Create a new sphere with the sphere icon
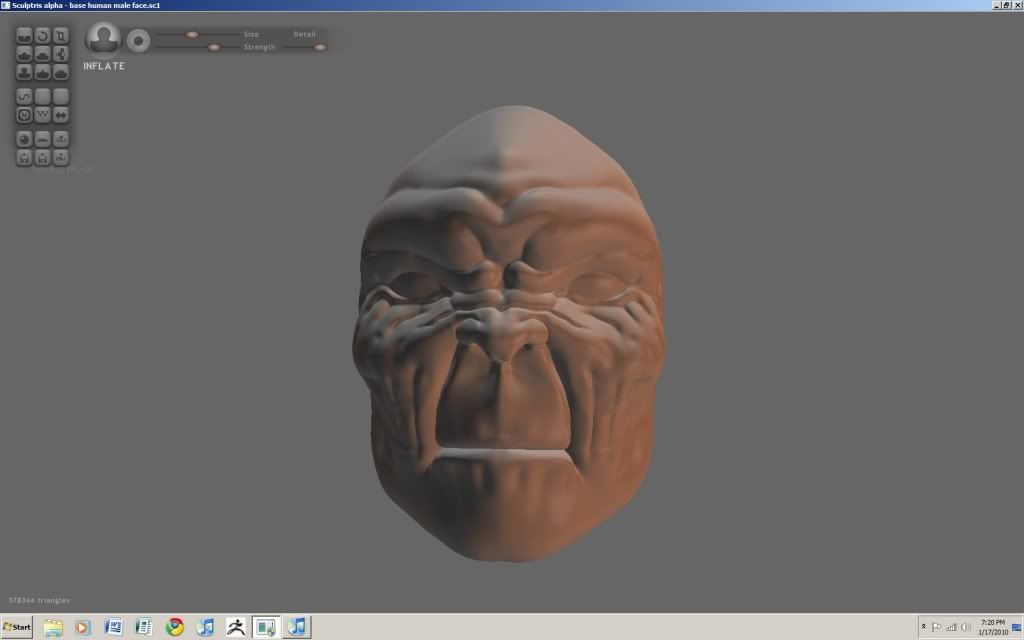Viewport: 1024px width, 640px height. tap(24, 139)
